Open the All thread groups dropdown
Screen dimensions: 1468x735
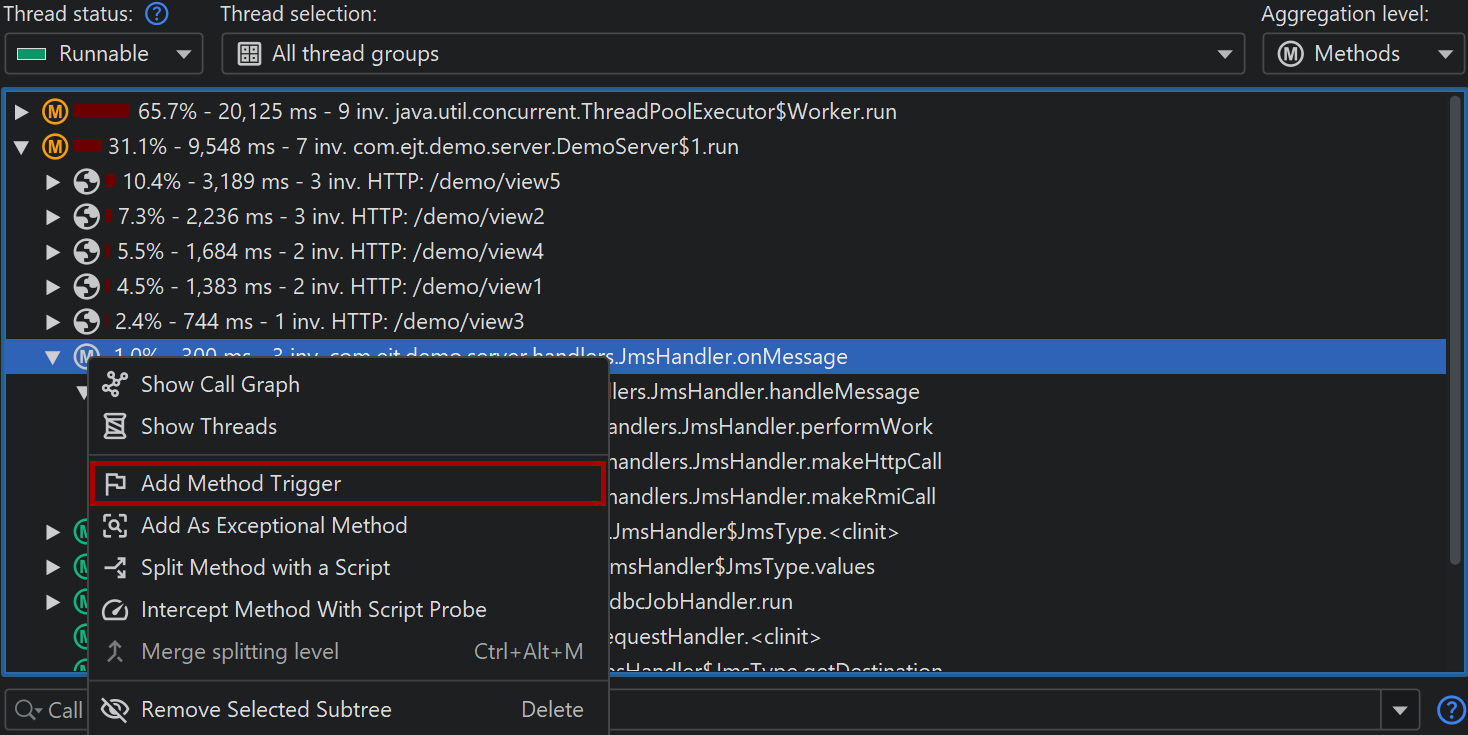point(732,54)
